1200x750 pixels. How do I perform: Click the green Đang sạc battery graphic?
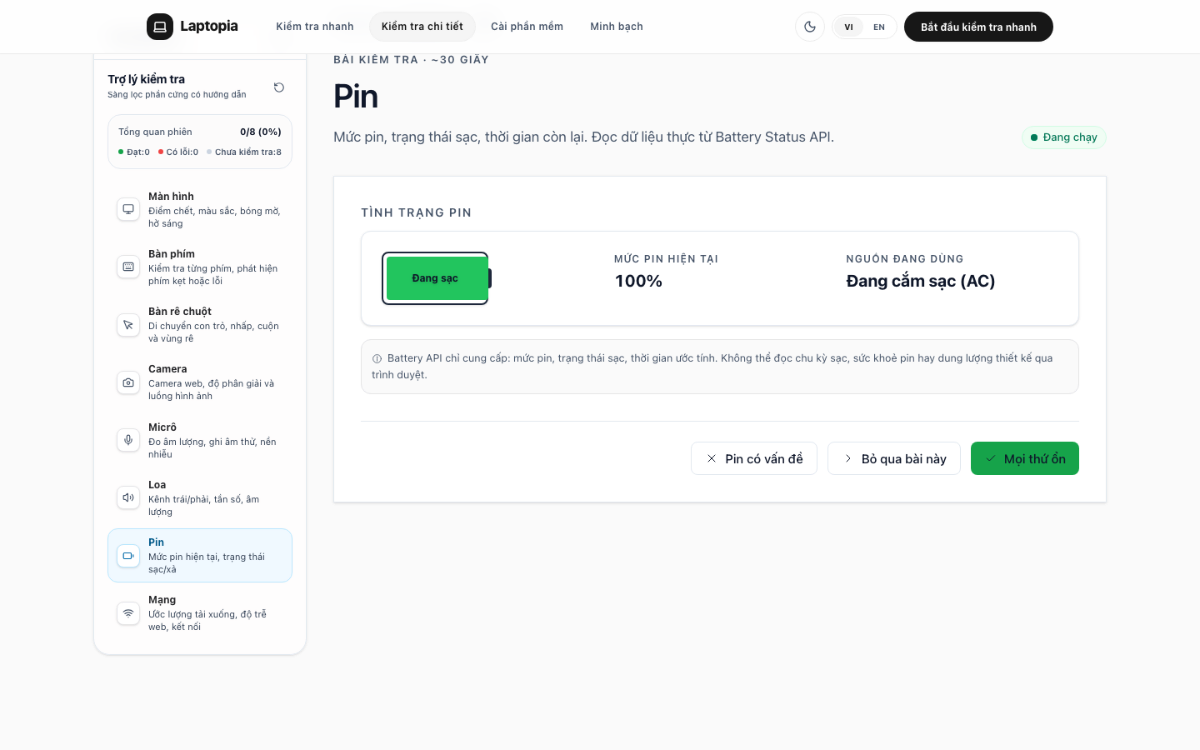click(x=436, y=278)
